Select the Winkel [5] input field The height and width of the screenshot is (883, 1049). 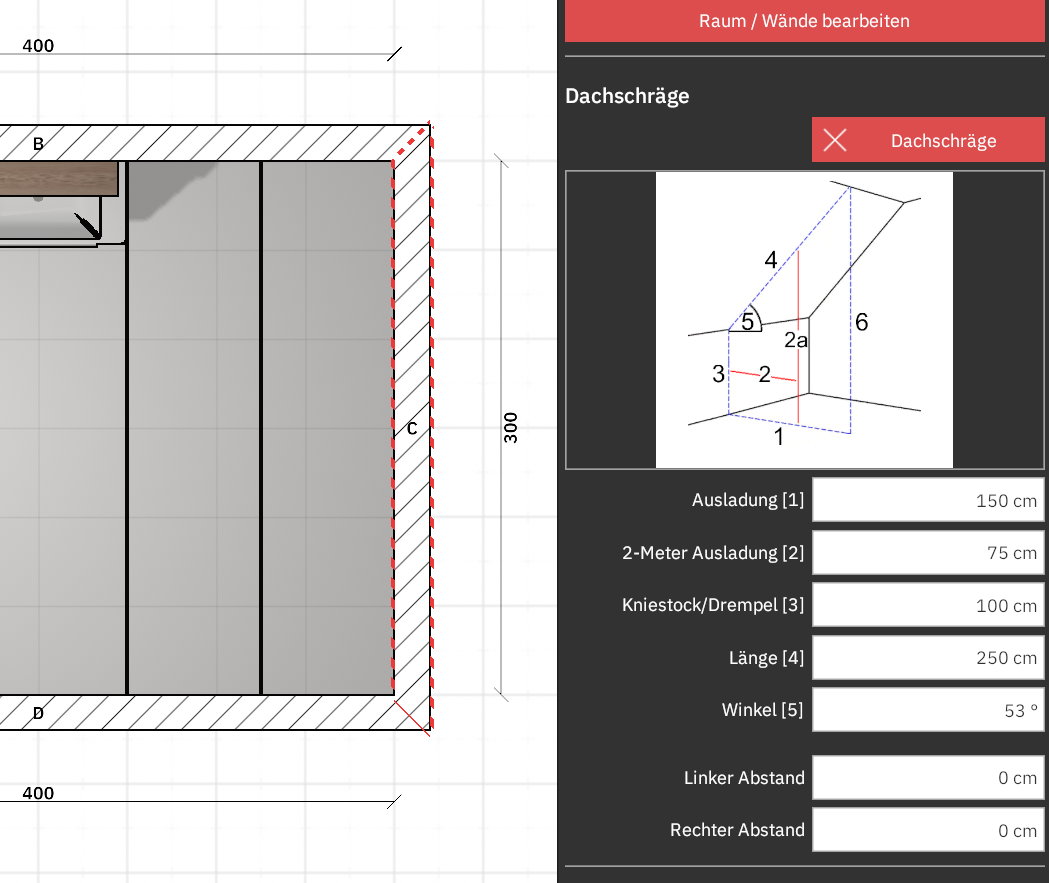coord(928,710)
